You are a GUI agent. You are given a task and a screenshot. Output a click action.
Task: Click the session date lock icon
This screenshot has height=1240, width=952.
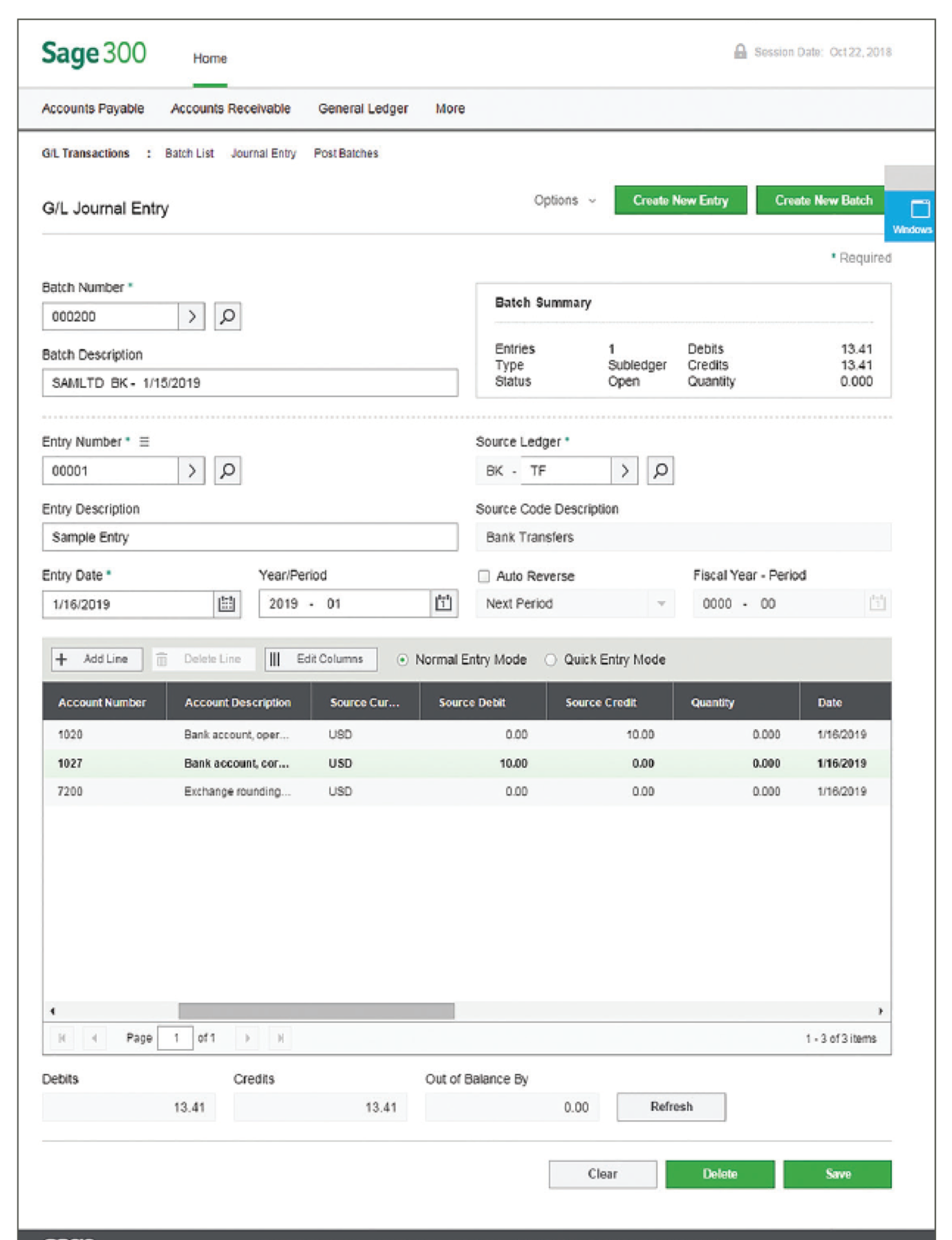(x=740, y=52)
